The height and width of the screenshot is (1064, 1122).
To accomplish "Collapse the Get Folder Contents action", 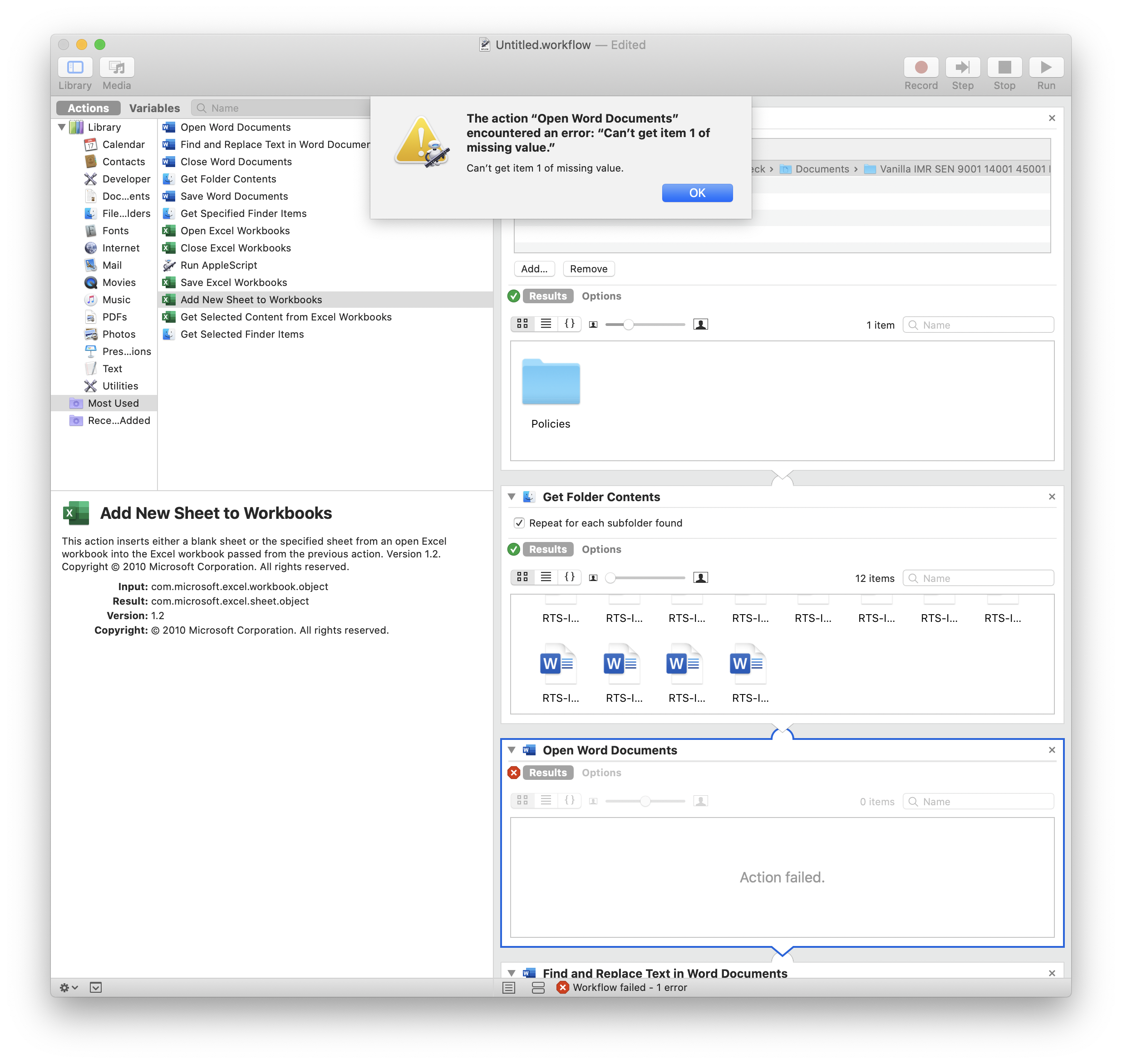I will point(512,497).
